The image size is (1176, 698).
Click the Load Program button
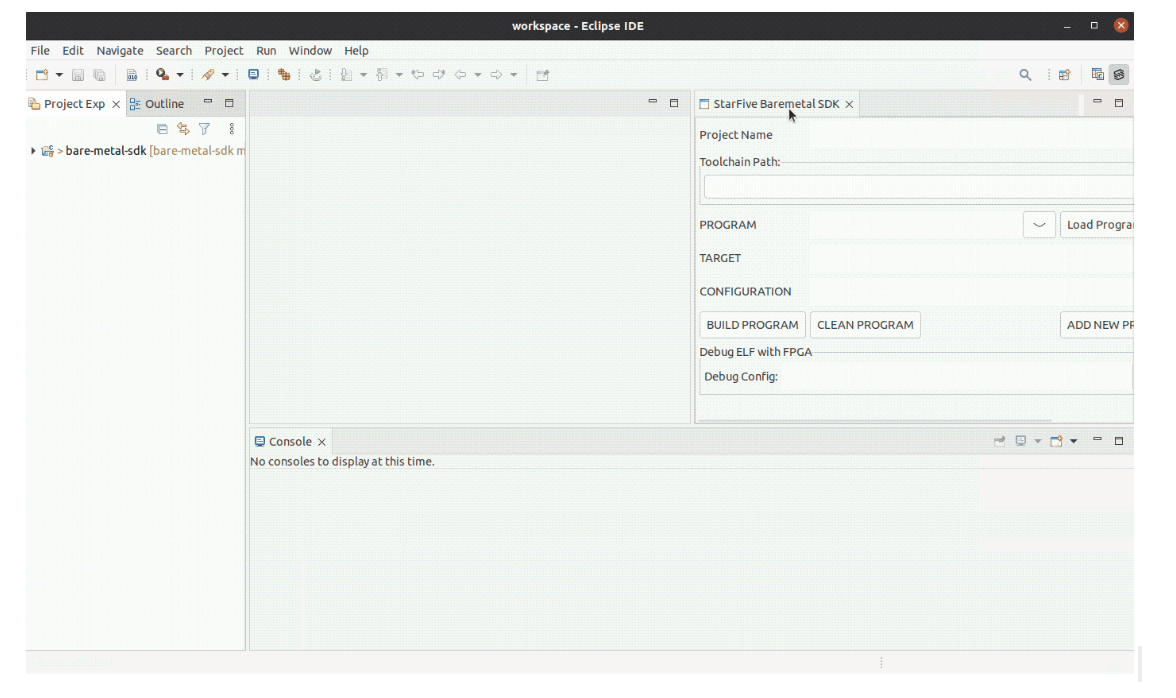(1096, 225)
